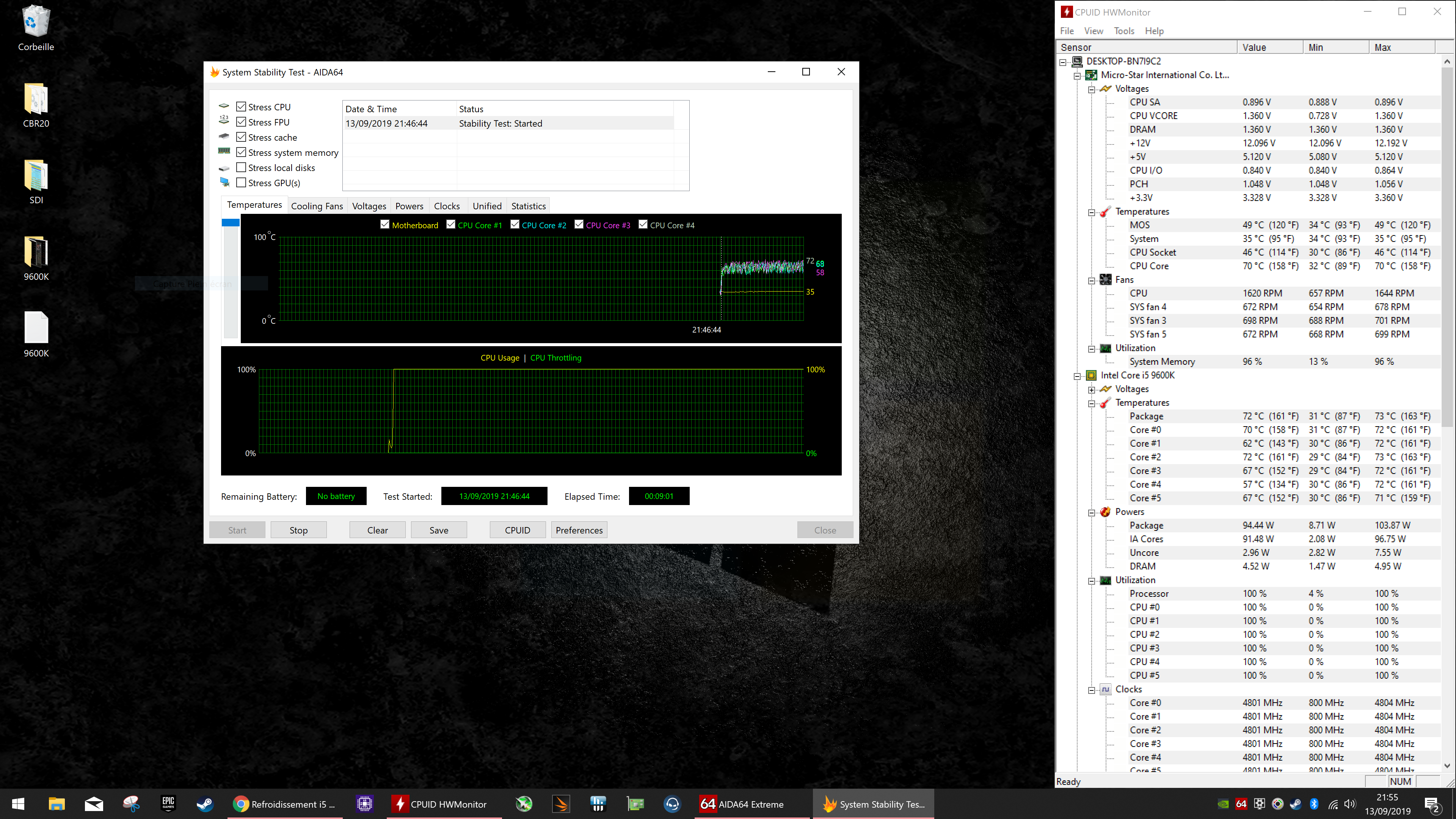Click the volume speaker tray icon

coord(1350,804)
